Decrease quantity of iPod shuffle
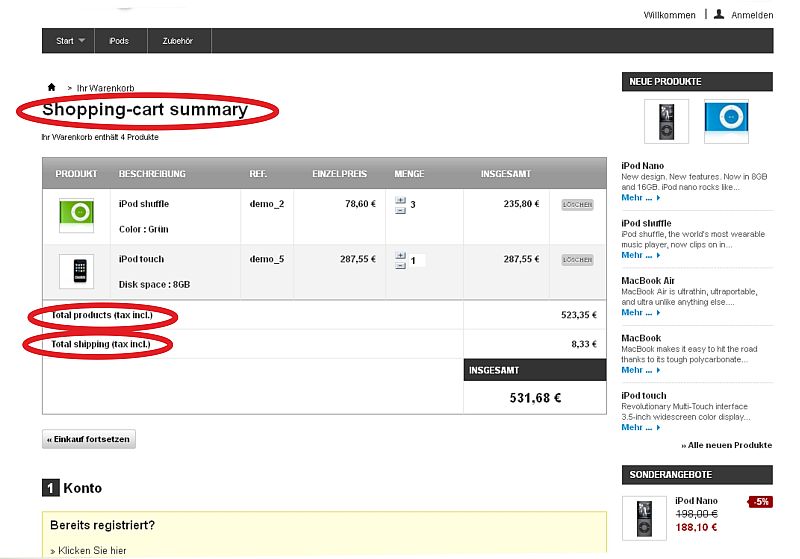Viewport: 800px width, 559px height. tap(401, 210)
